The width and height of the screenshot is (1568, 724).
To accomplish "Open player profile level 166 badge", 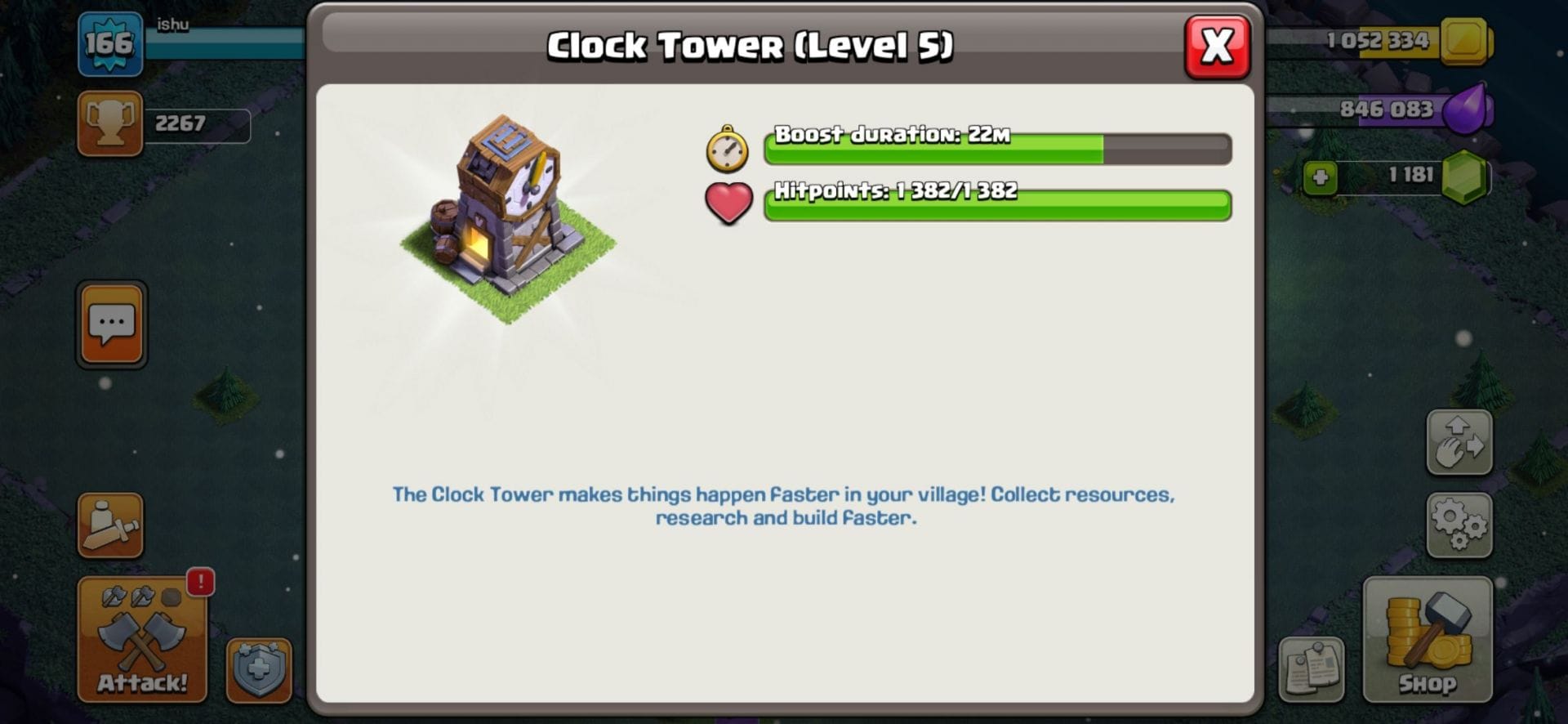I will coord(110,44).
